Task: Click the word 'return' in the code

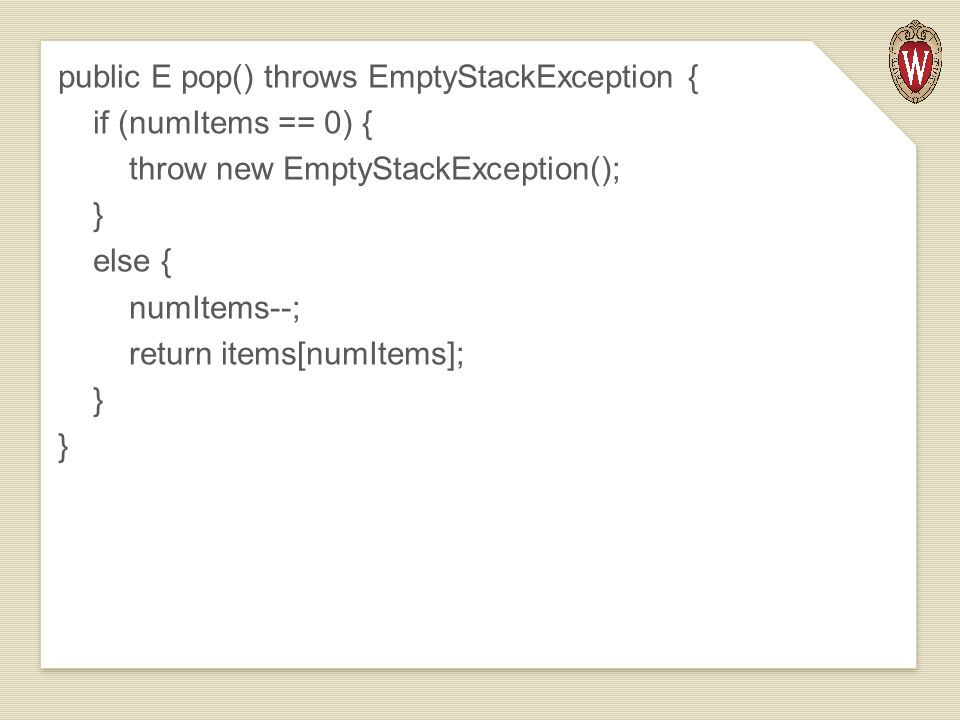Action: point(170,354)
